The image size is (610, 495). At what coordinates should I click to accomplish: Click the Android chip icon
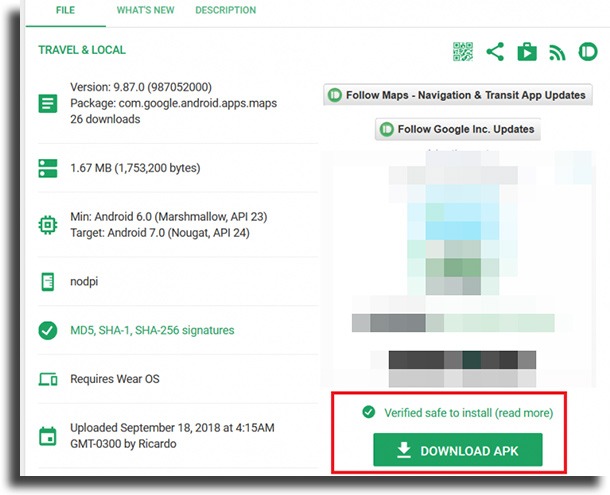point(48,225)
